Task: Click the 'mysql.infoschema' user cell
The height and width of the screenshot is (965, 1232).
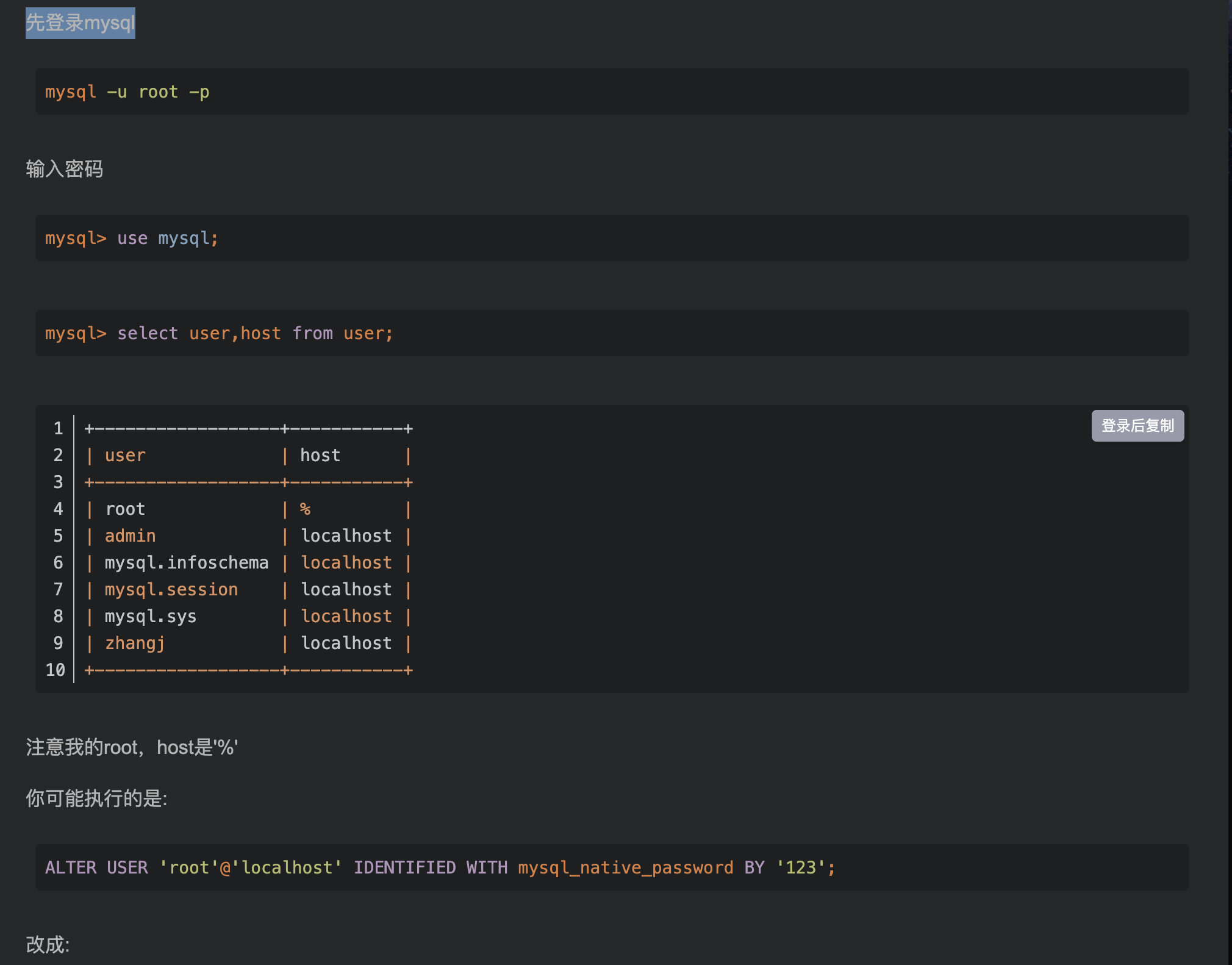Action: [x=187, y=562]
